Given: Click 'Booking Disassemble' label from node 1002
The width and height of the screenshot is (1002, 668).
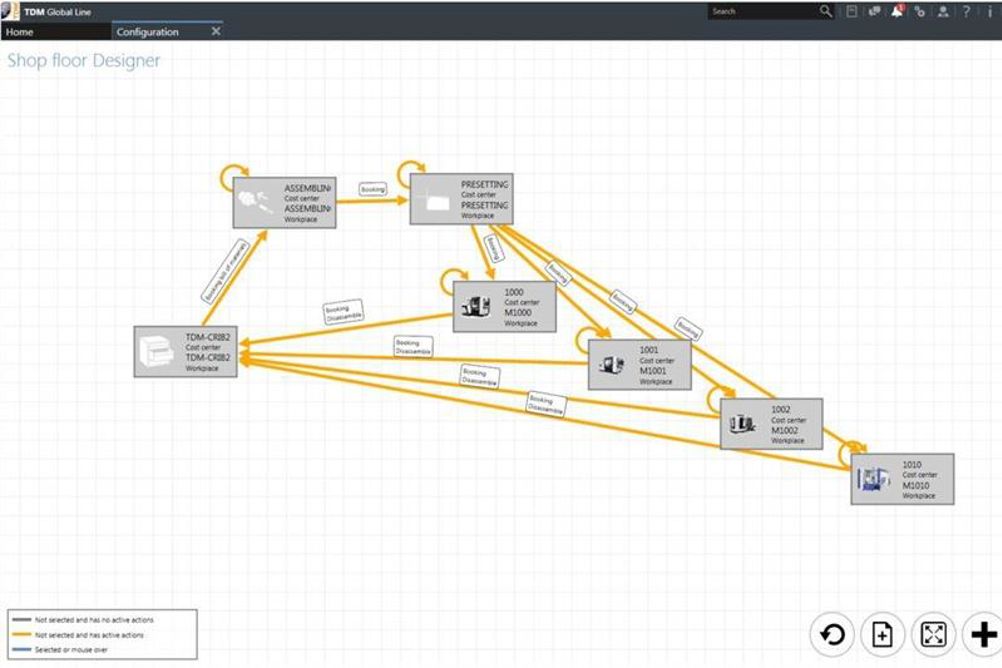Looking at the screenshot, I should pyautogui.click(x=480, y=377).
